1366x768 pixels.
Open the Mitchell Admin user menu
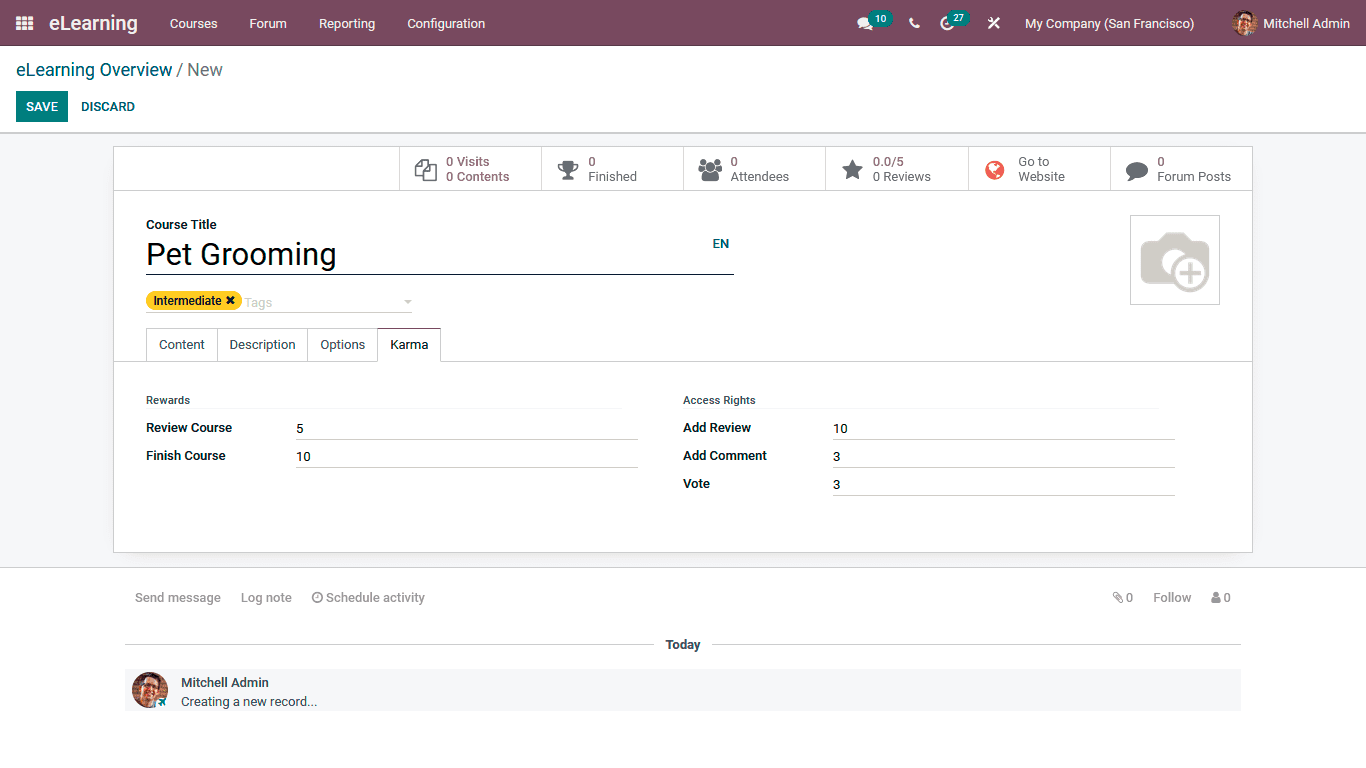click(x=1290, y=23)
